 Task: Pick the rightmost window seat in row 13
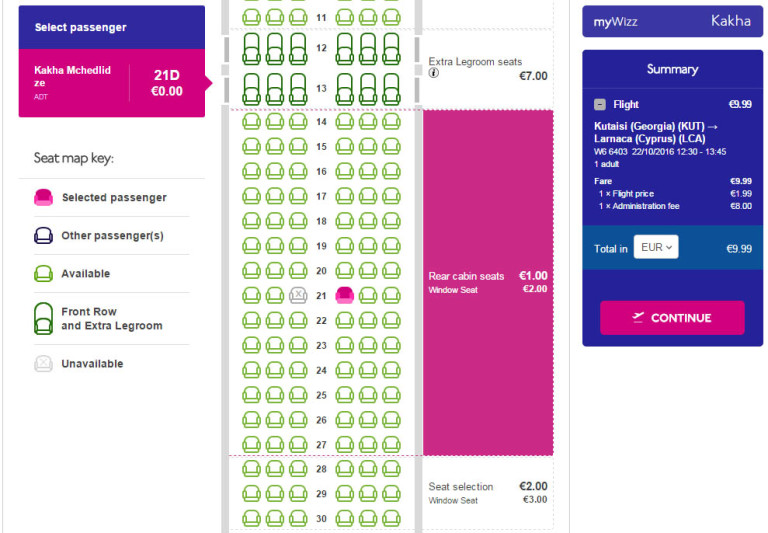(x=391, y=89)
